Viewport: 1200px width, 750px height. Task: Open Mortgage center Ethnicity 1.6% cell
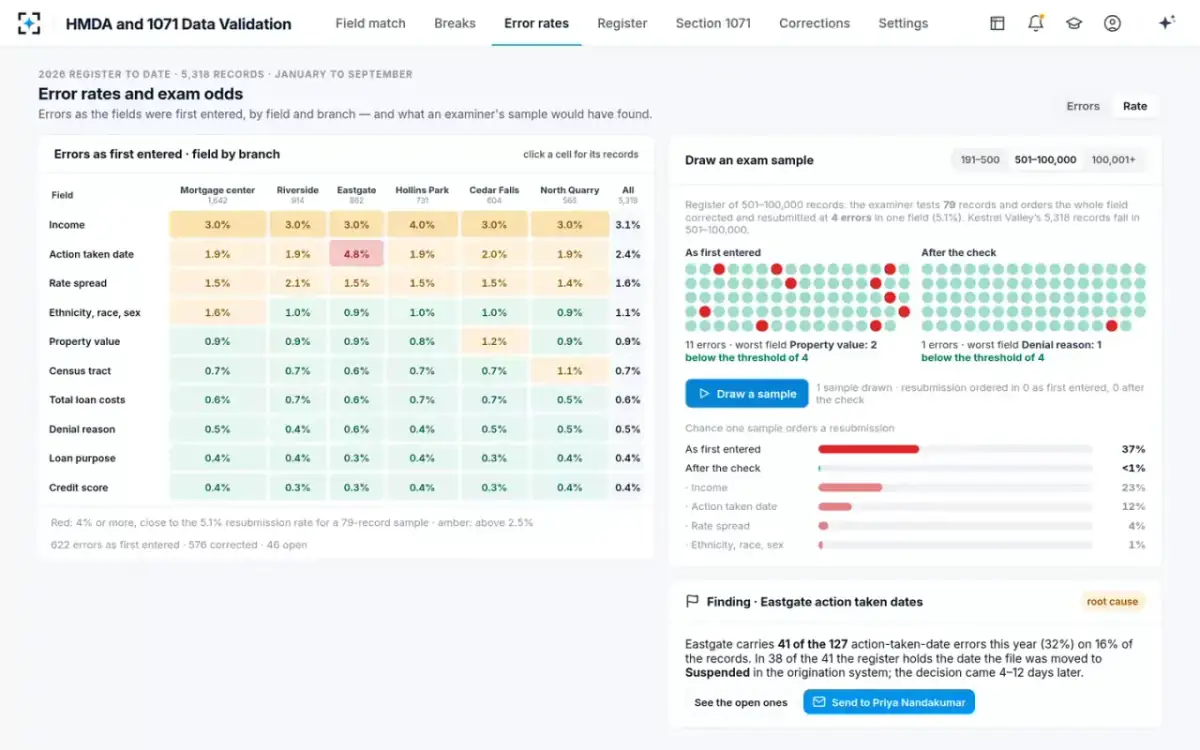218,313
